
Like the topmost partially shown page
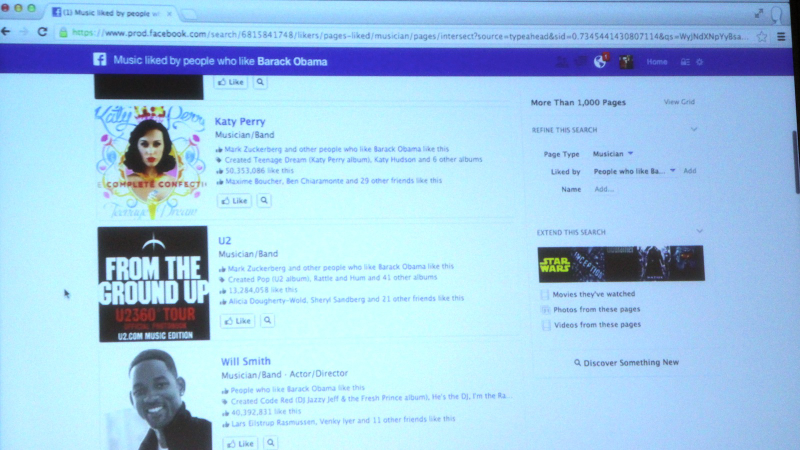(x=231, y=82)
